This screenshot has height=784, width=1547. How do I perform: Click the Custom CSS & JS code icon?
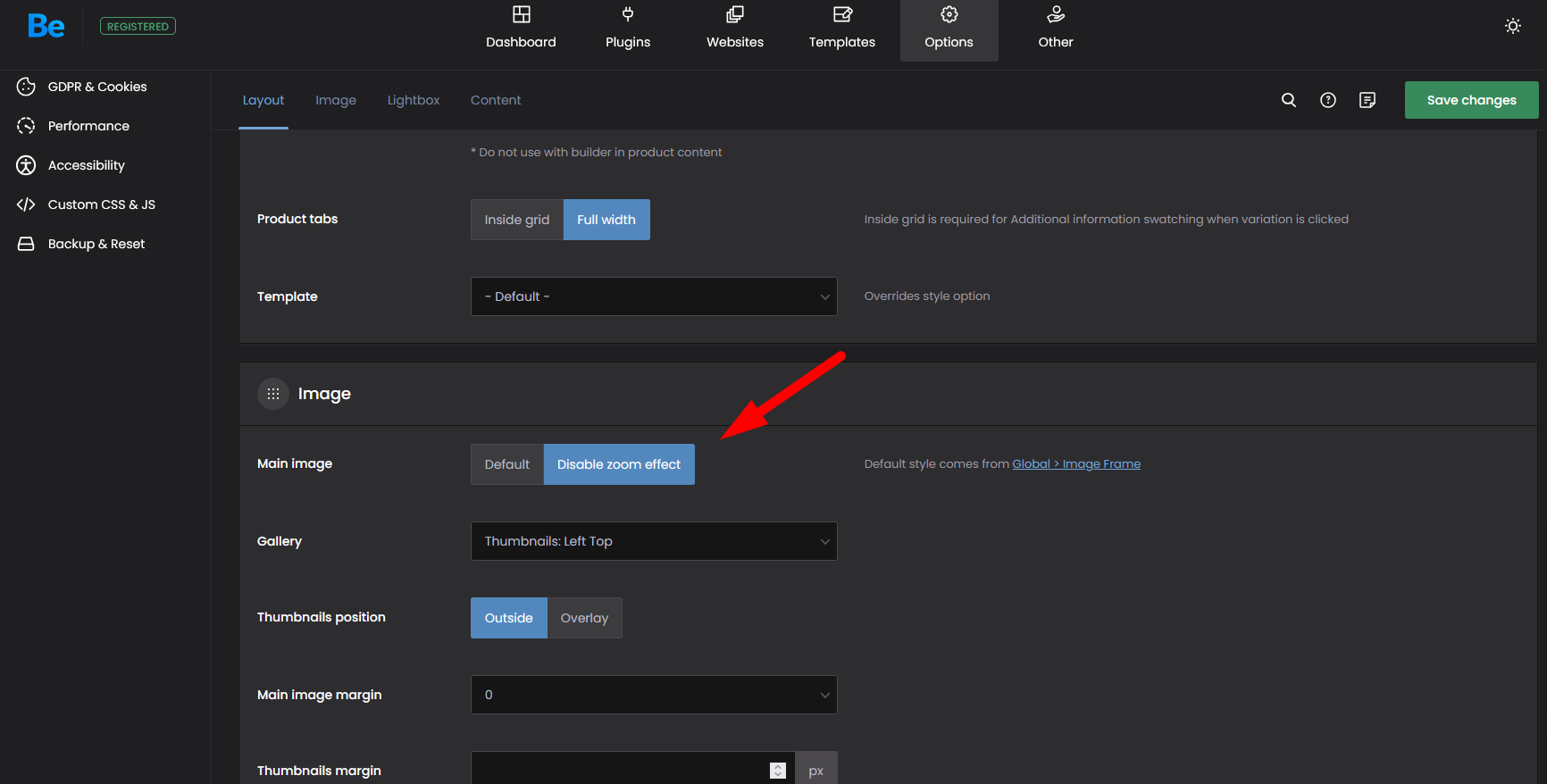pos(26,204)
